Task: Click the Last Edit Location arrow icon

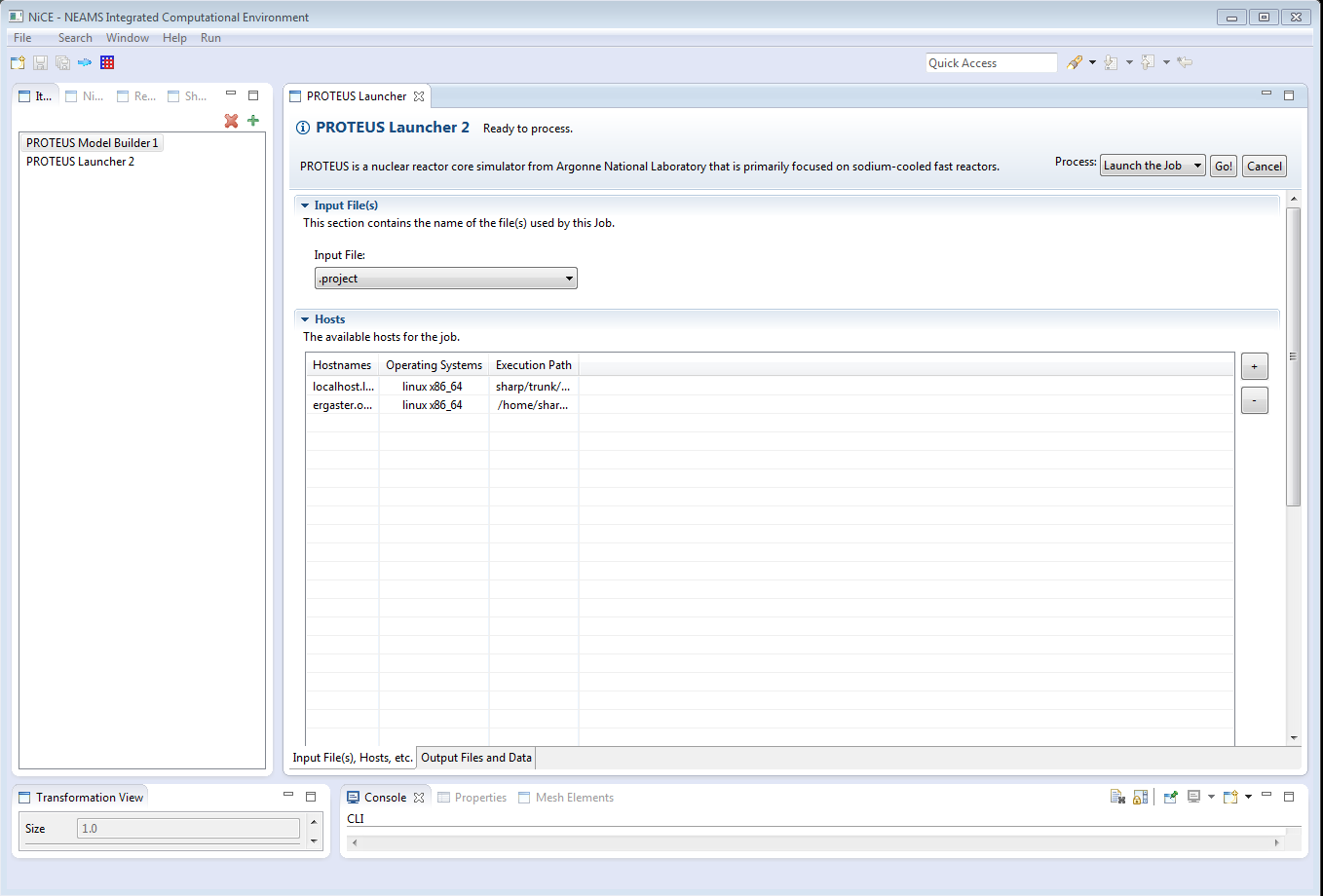Action: click(1185, 62)
